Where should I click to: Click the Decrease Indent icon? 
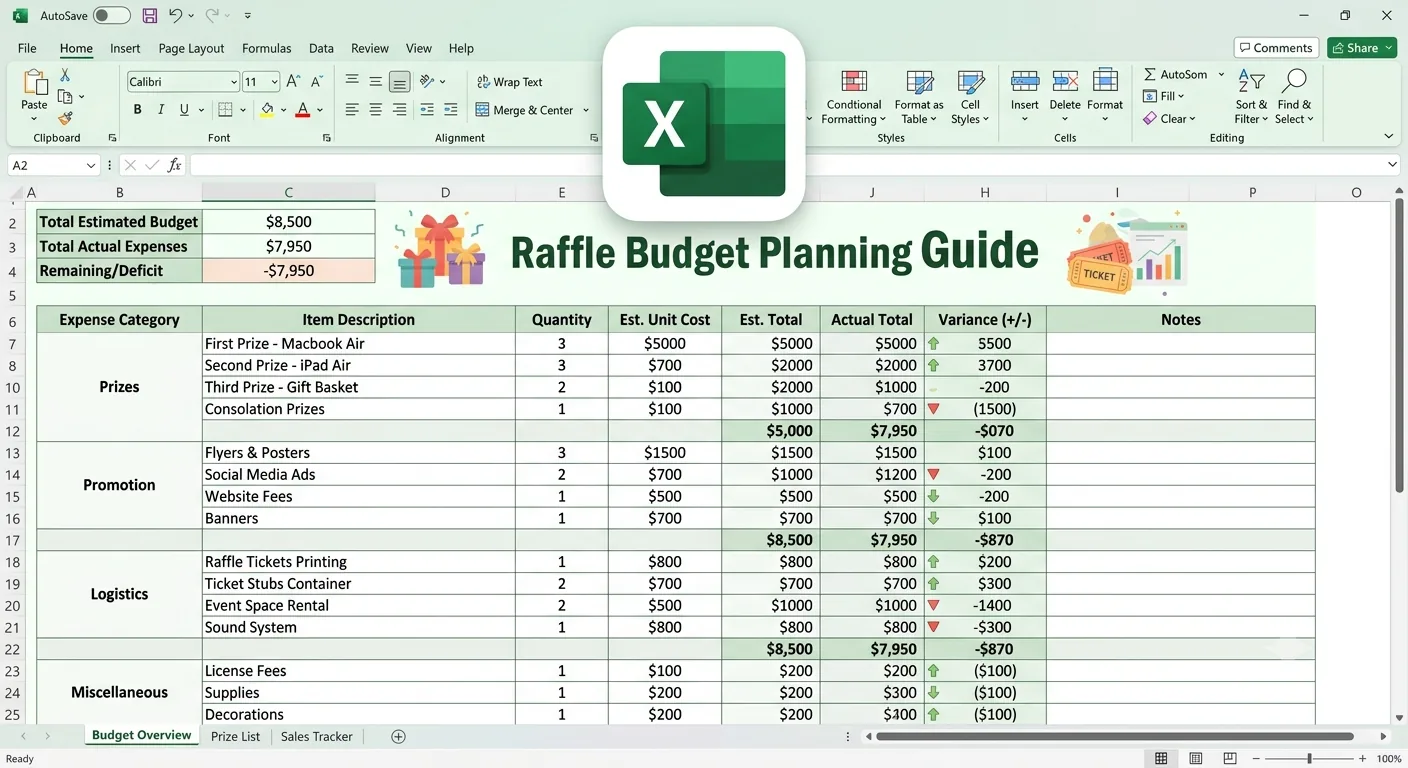(x=427, y=110)
